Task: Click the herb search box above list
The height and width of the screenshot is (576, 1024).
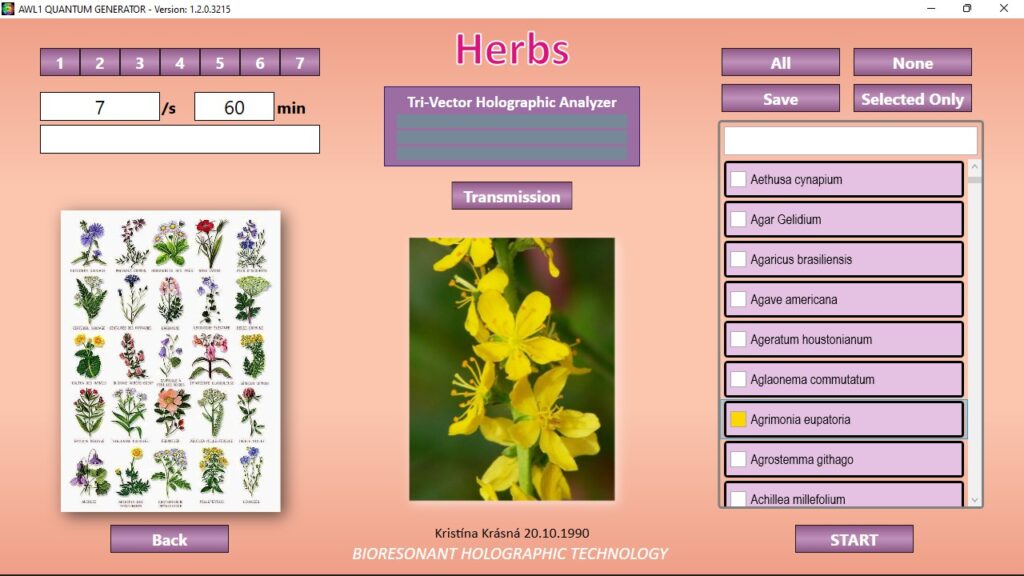Action: coord(850,140)
